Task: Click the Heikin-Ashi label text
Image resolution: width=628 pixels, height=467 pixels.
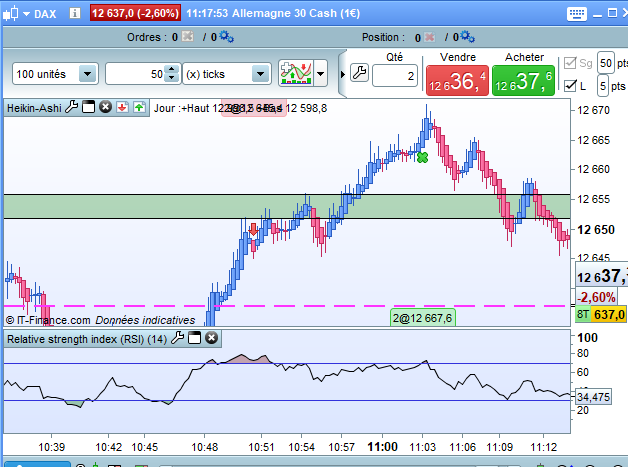Action: click(x=34, y=108)
